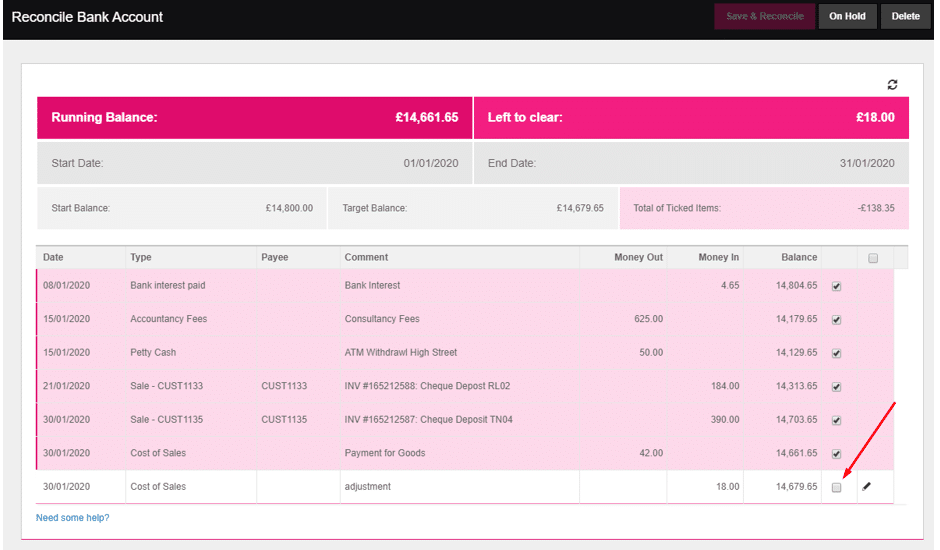Click the Type column header
The image size is (940, 550).
(141, 258)
